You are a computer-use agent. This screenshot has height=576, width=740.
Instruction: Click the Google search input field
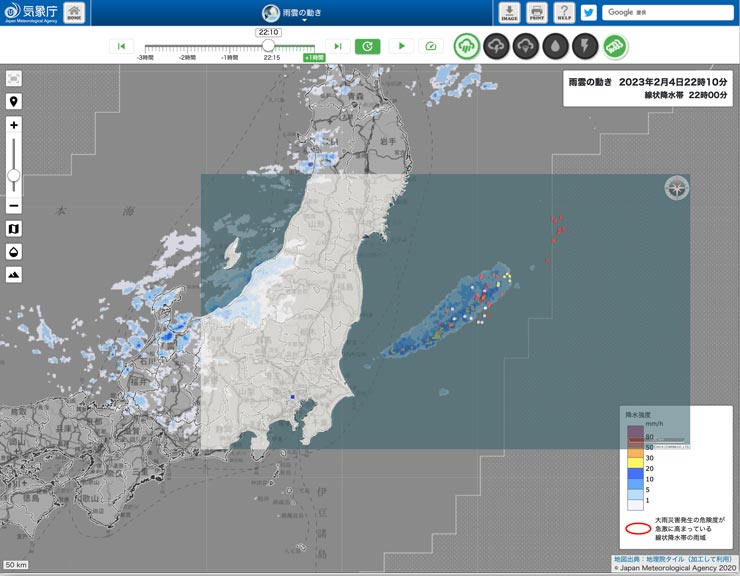(x=668, y=12)
